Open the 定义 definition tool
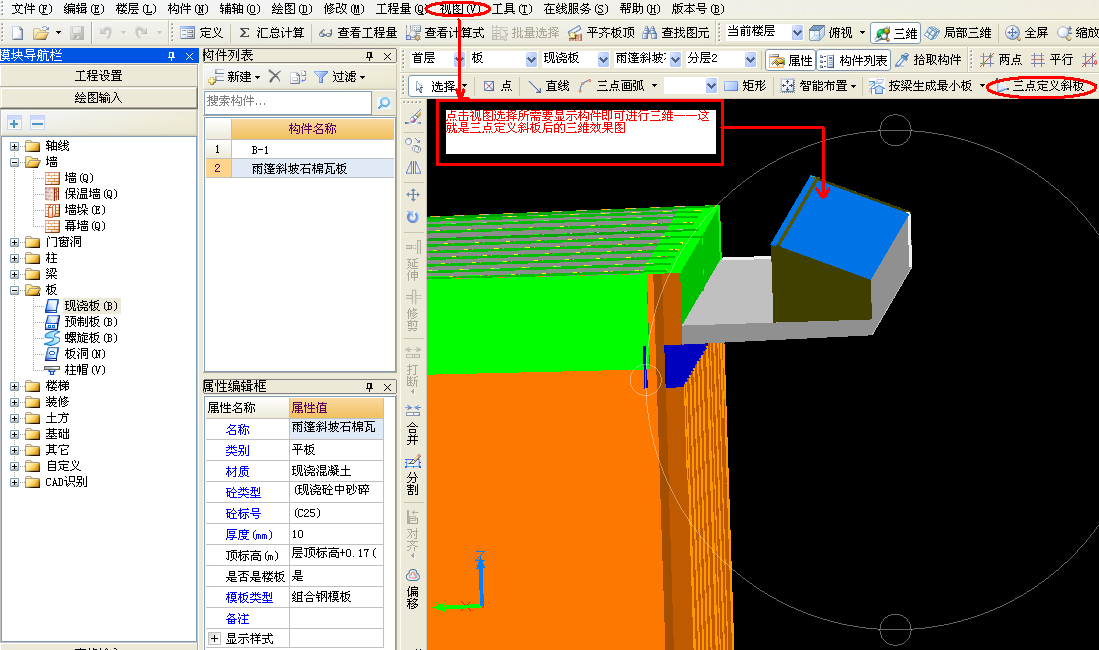 201,33
